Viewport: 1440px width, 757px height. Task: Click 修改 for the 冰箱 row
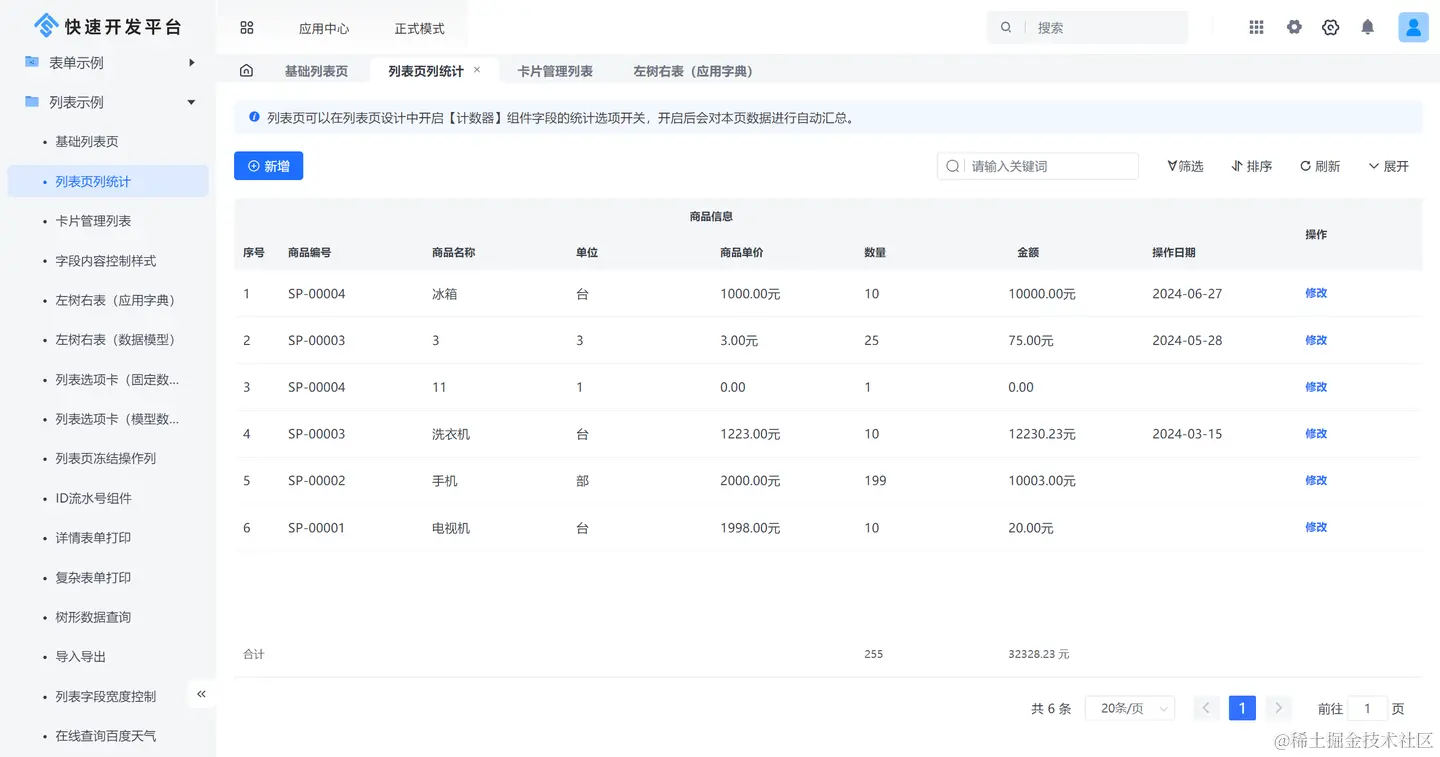pyautogui.click(x=1316, y=293)
